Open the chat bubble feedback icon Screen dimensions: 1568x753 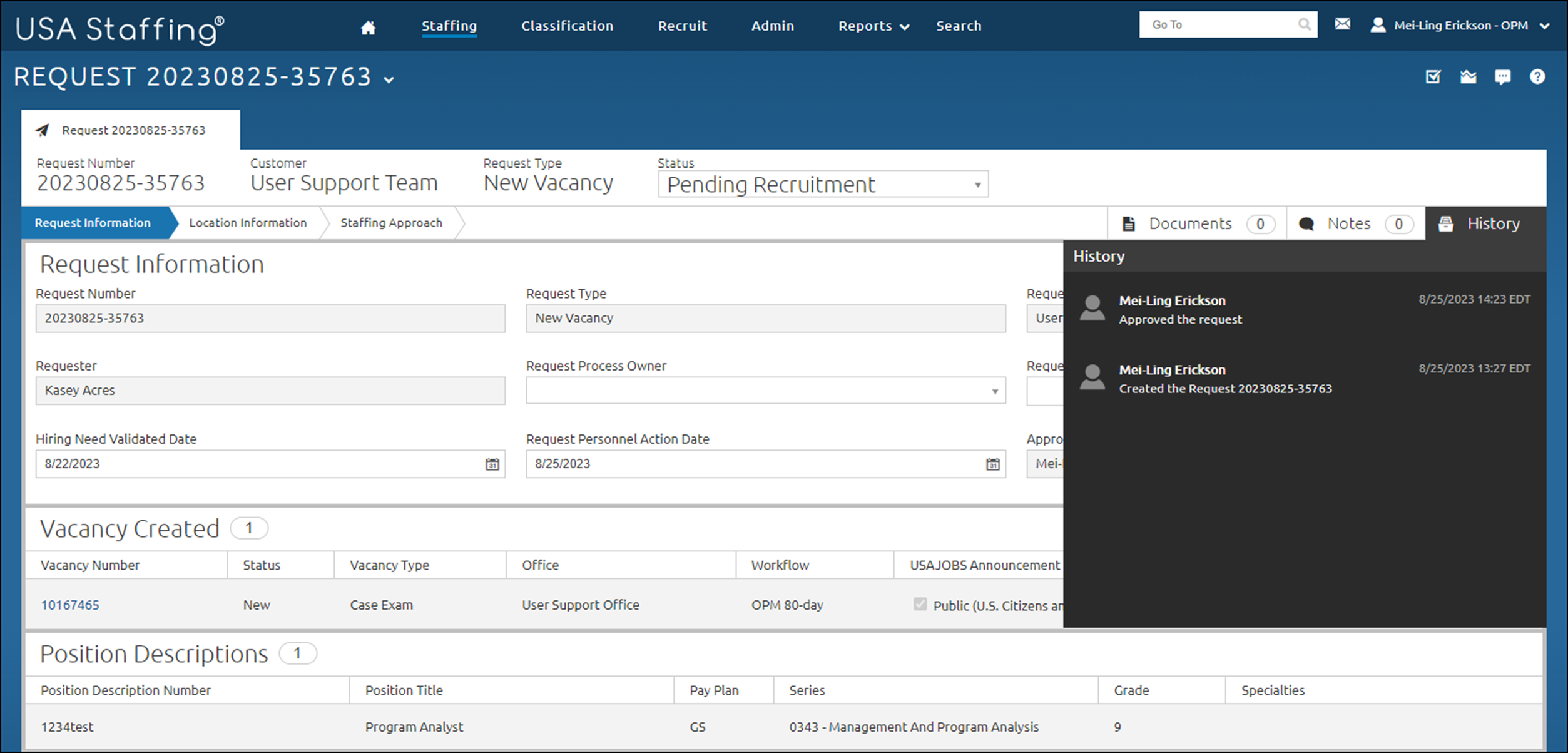point(1502,77)
